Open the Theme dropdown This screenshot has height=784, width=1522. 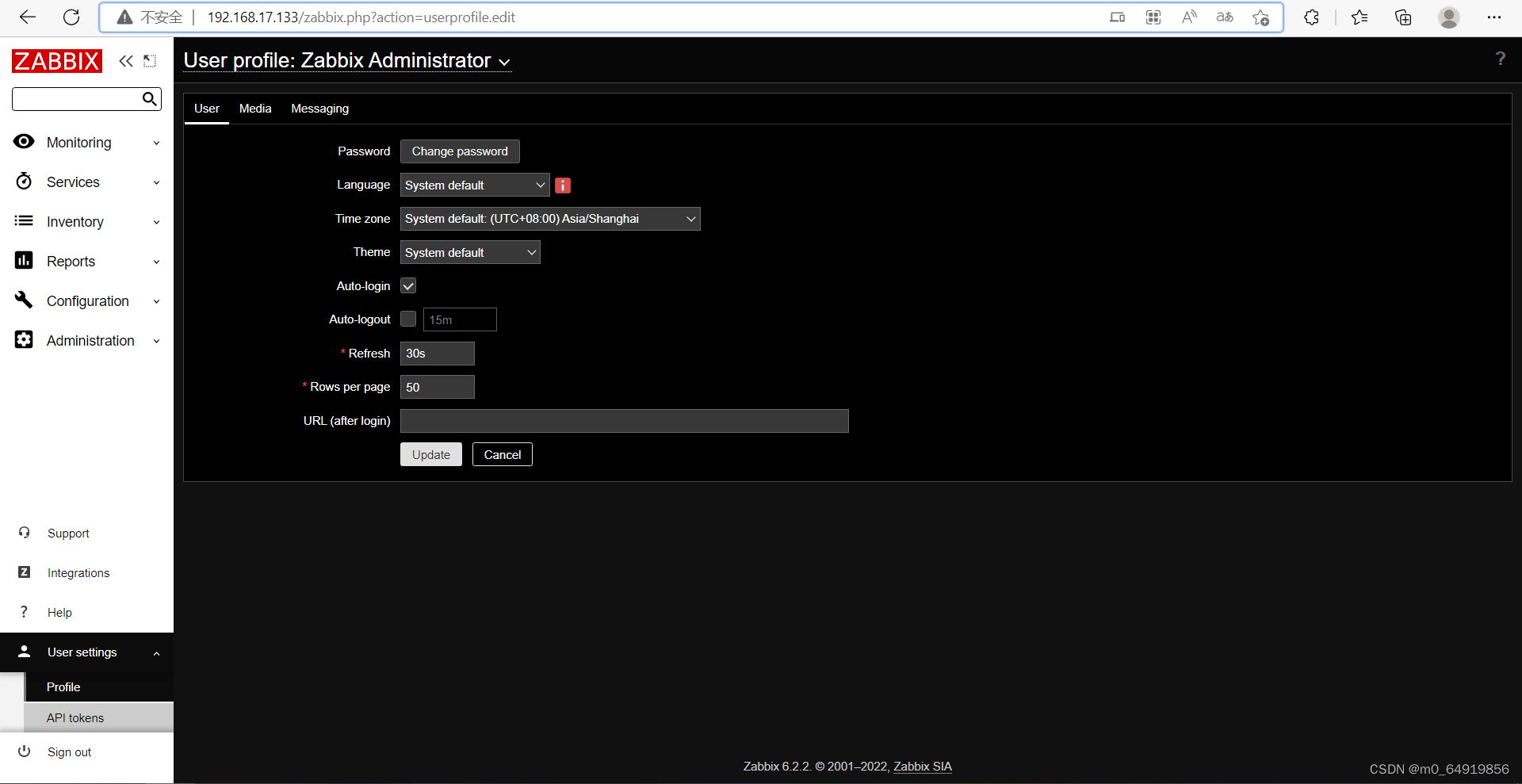tap(470, 252)
